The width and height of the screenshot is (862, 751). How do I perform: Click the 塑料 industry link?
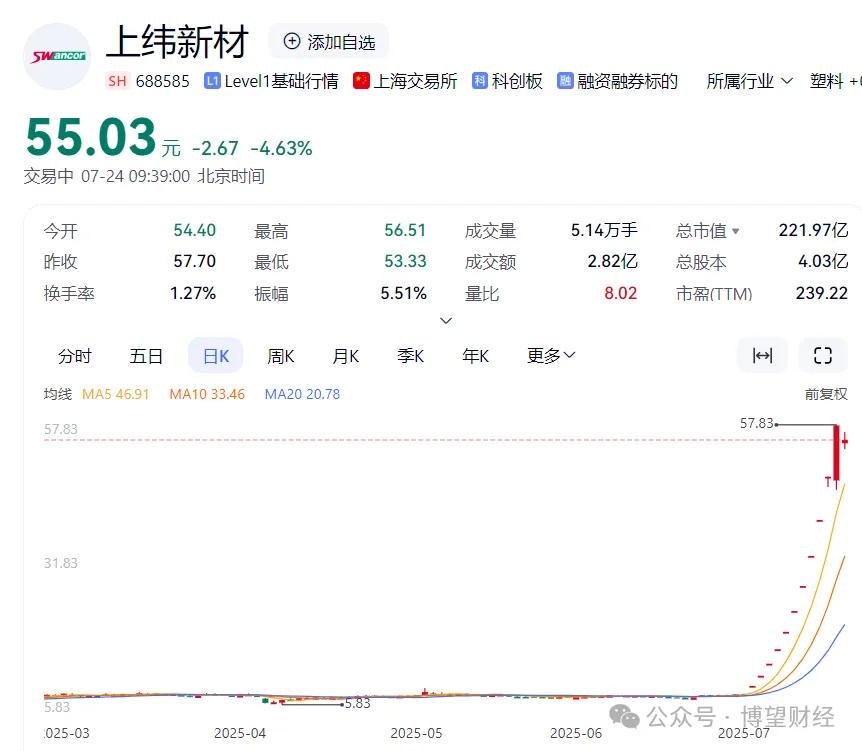tap(826, 81)
